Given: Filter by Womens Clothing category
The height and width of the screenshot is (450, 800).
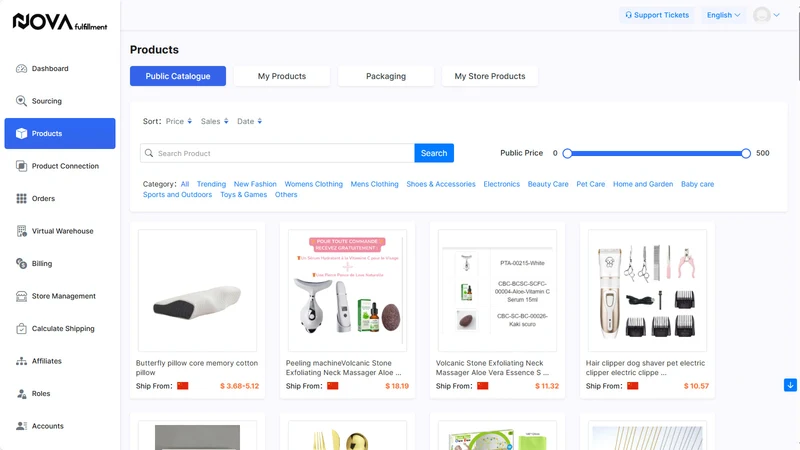Looking at the screenshot, I should 314,184.
